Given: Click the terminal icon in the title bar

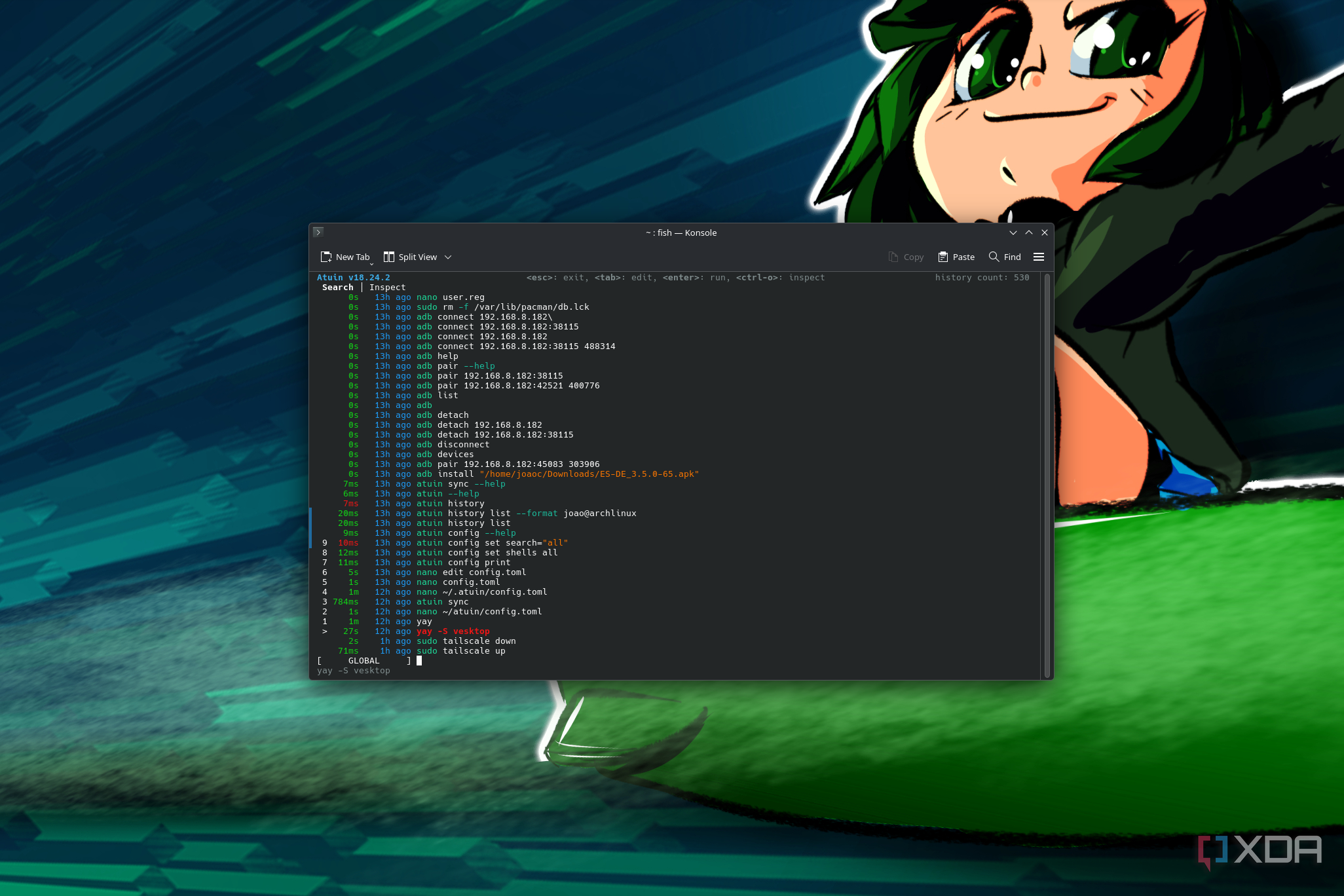Looking at the screenshot, I should 318,232.
